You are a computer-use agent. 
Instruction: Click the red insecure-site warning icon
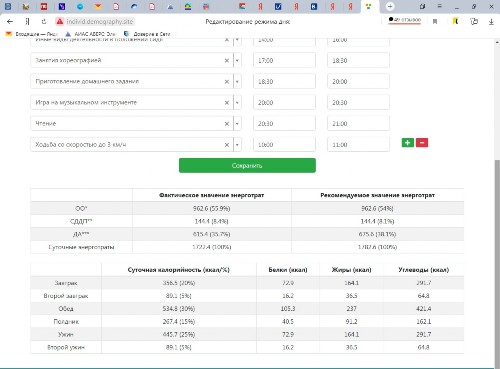pyautogui.click(x=60, y=22)
